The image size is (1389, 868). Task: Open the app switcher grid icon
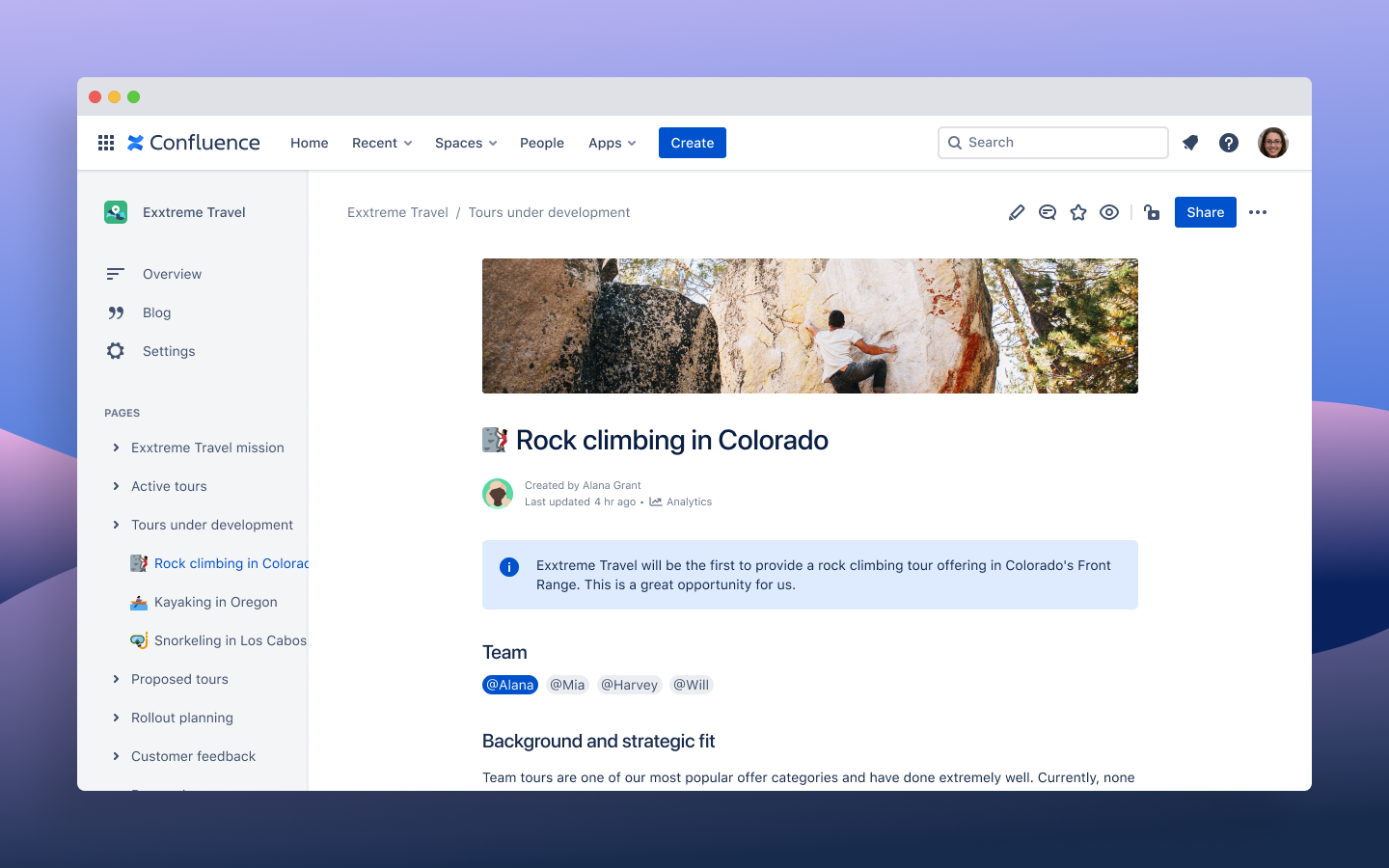[x=106, y=143]
